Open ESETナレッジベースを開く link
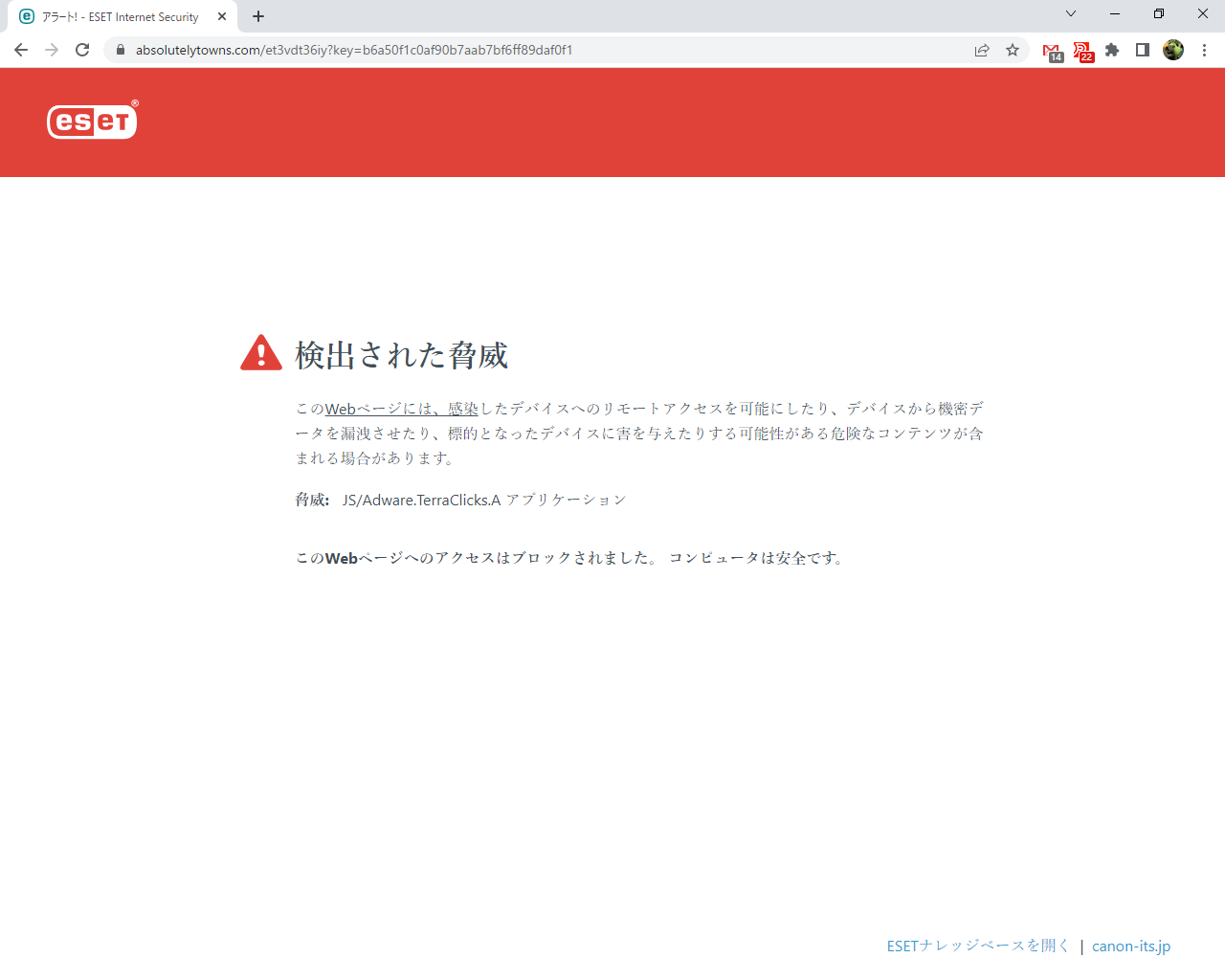This screenshot has height=980, width=1225. tap(978, 946)
